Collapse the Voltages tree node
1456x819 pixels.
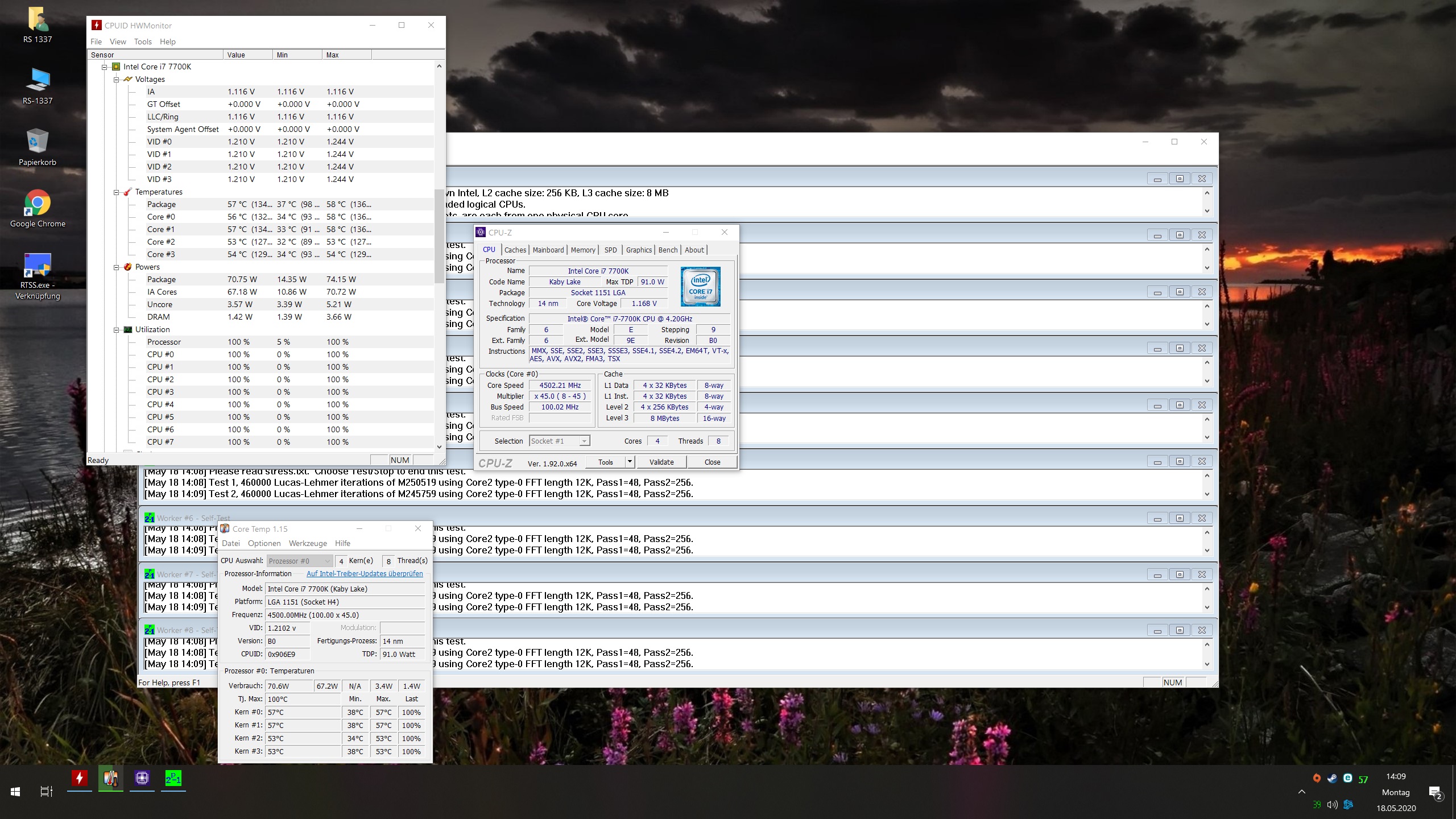[117, 80]
